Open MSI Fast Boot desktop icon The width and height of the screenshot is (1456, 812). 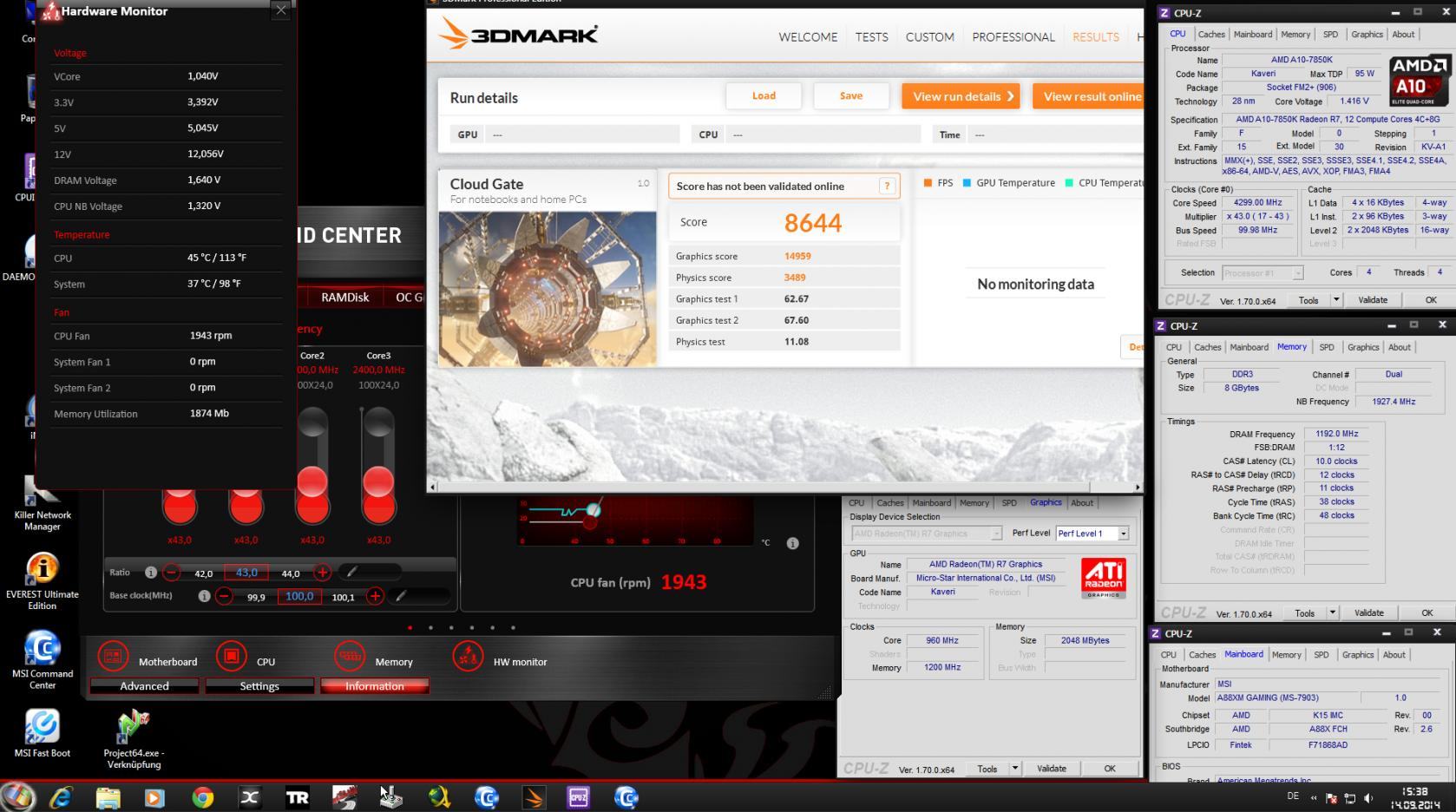pyautogui.click(x=42, y=733)
